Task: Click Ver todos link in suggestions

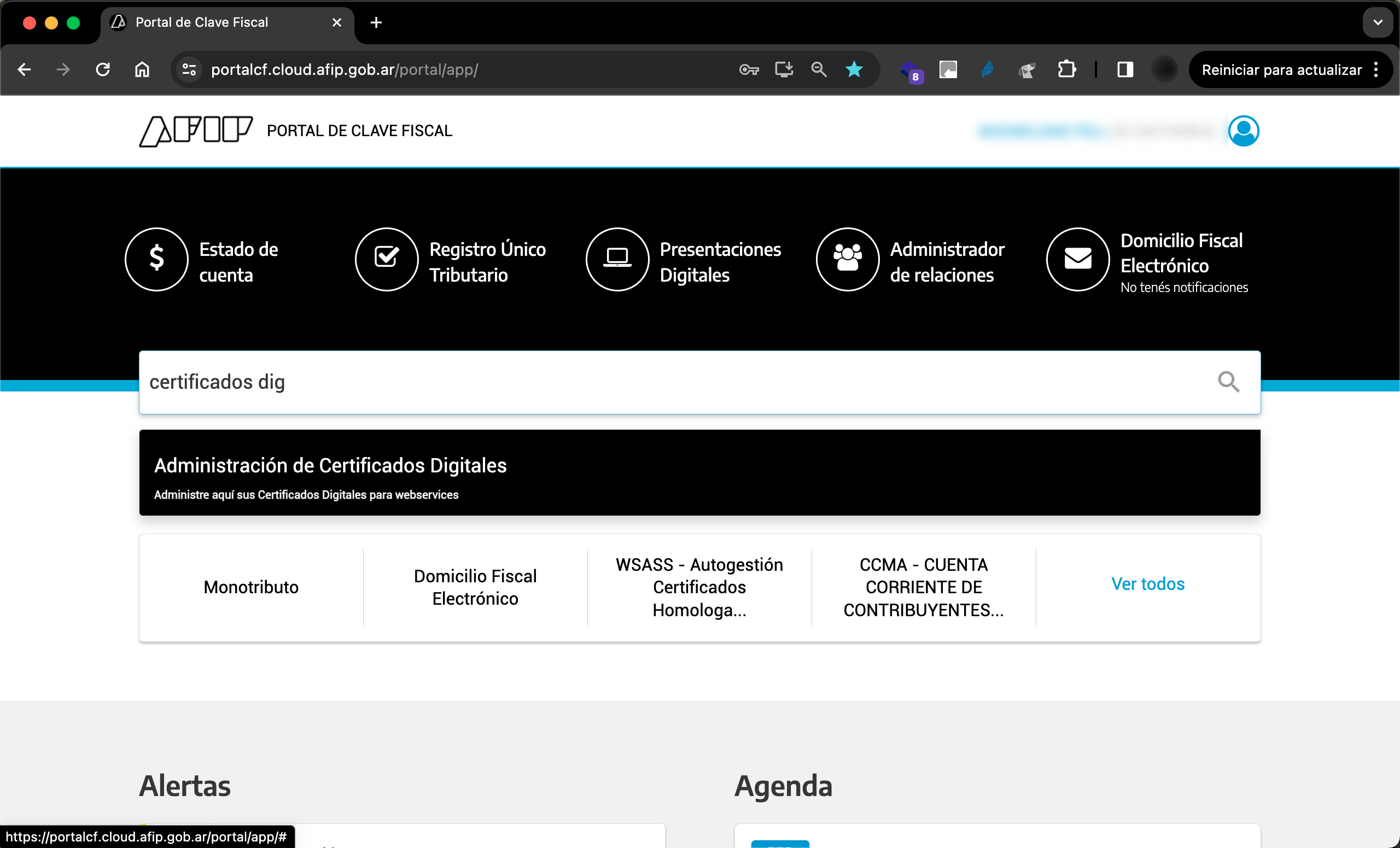Action: 1147,584
